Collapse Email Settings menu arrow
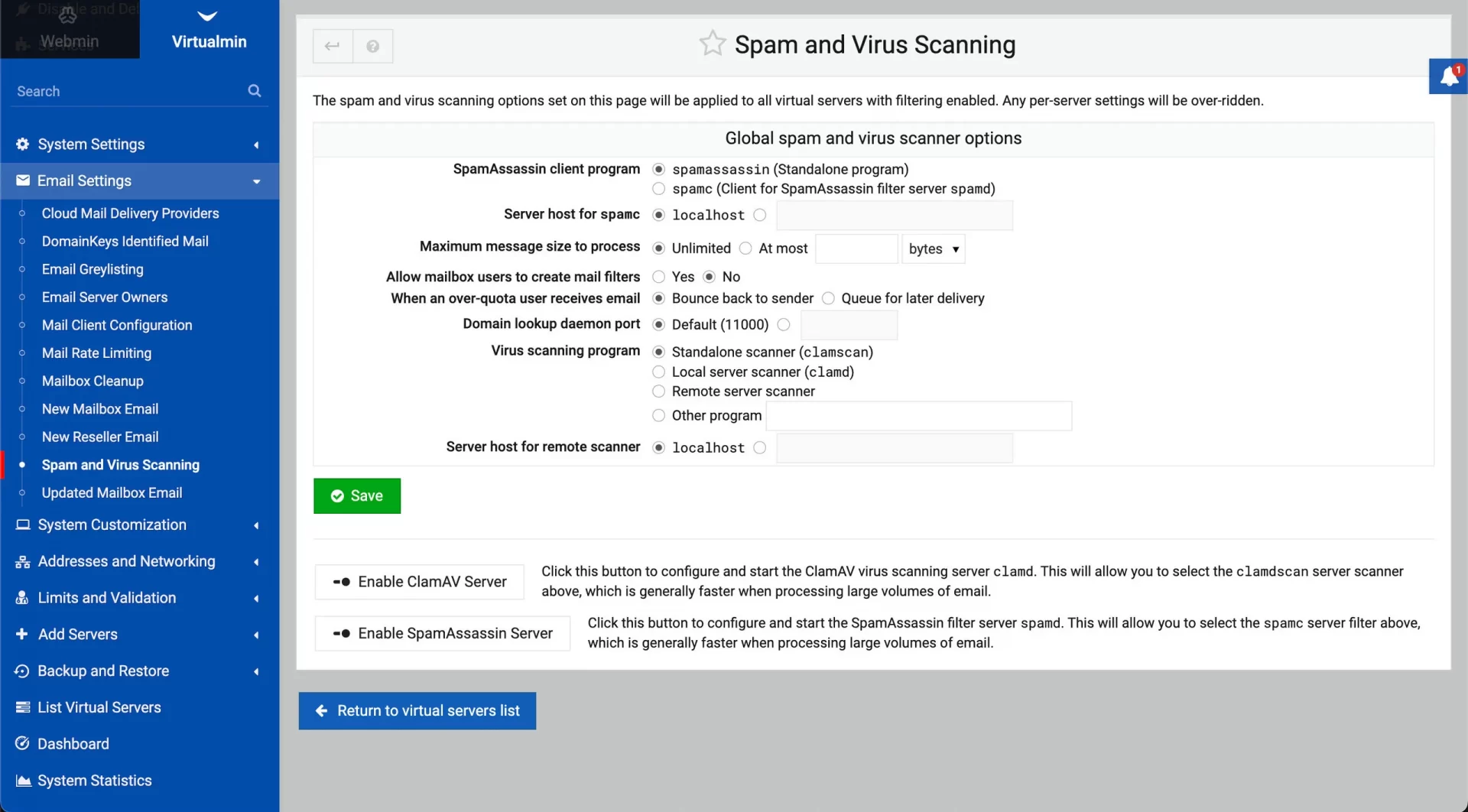1468x812 pixels. (x=256, y=181)
